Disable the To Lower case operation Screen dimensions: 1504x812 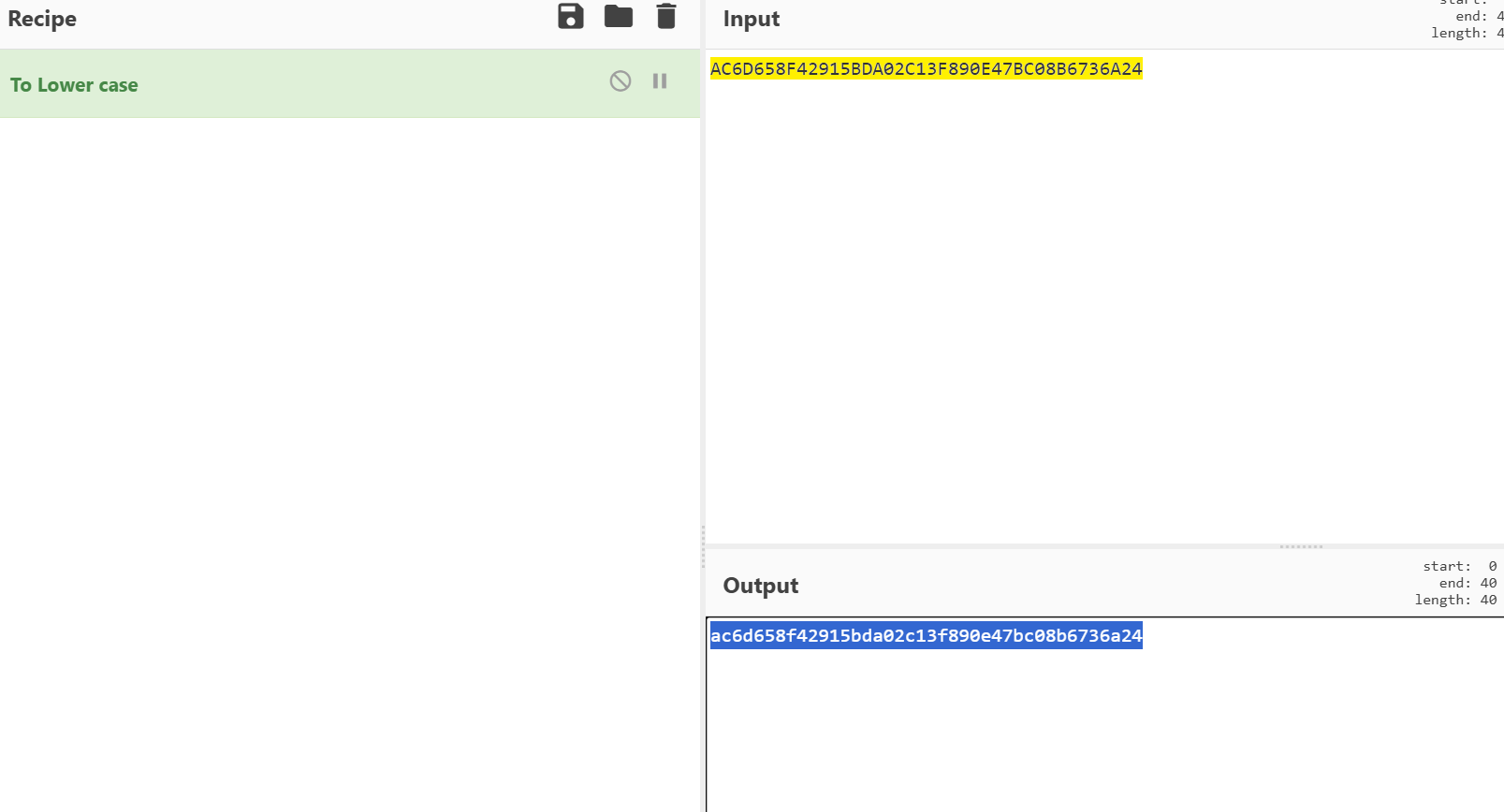pyautogui.click(x=621, y=81)
